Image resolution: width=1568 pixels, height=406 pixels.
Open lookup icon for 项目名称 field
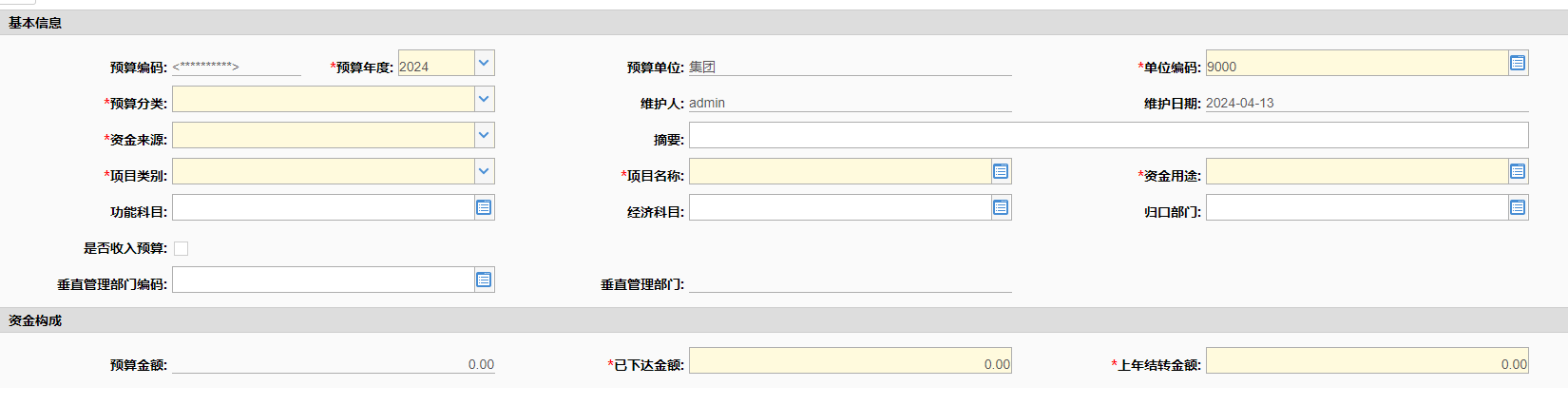tap(1001, 171)
